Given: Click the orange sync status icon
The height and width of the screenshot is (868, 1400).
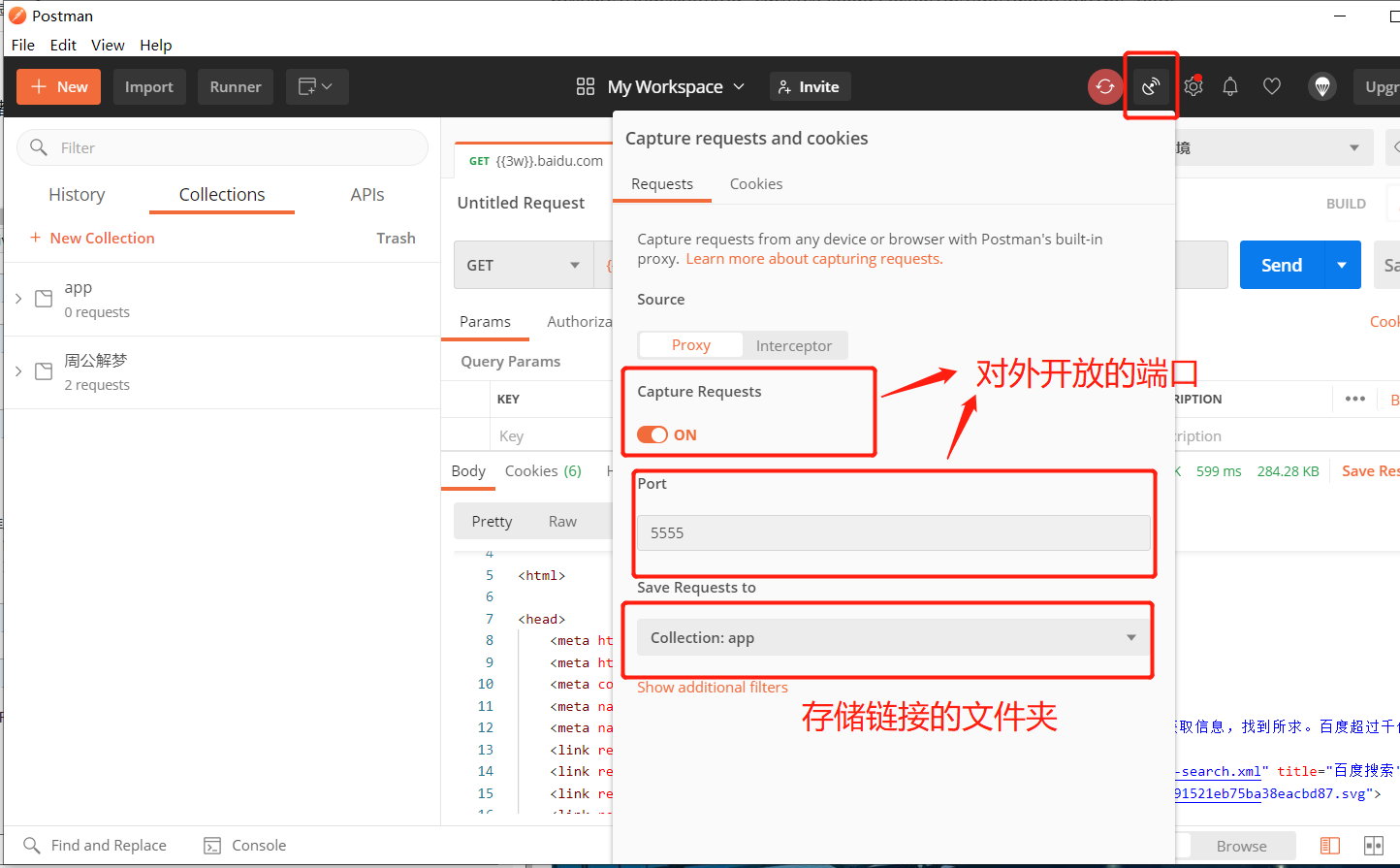Looking at the screenshot, I should pos(1104,86).
